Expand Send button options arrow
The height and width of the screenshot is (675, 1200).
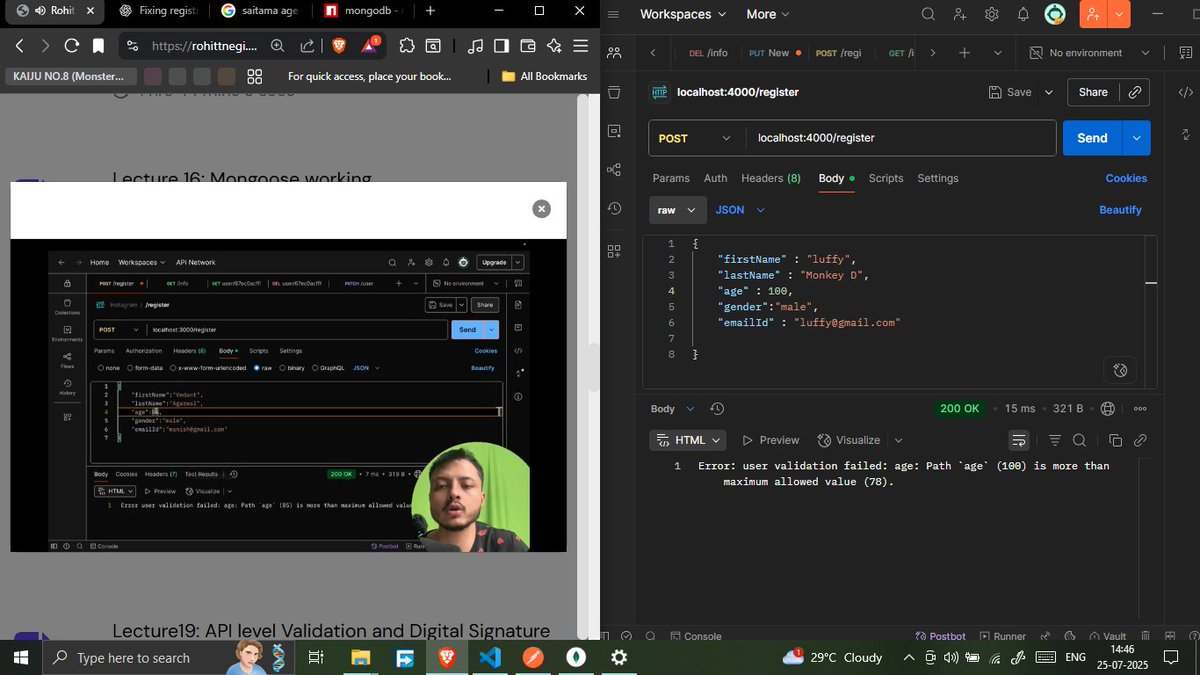1137,138
